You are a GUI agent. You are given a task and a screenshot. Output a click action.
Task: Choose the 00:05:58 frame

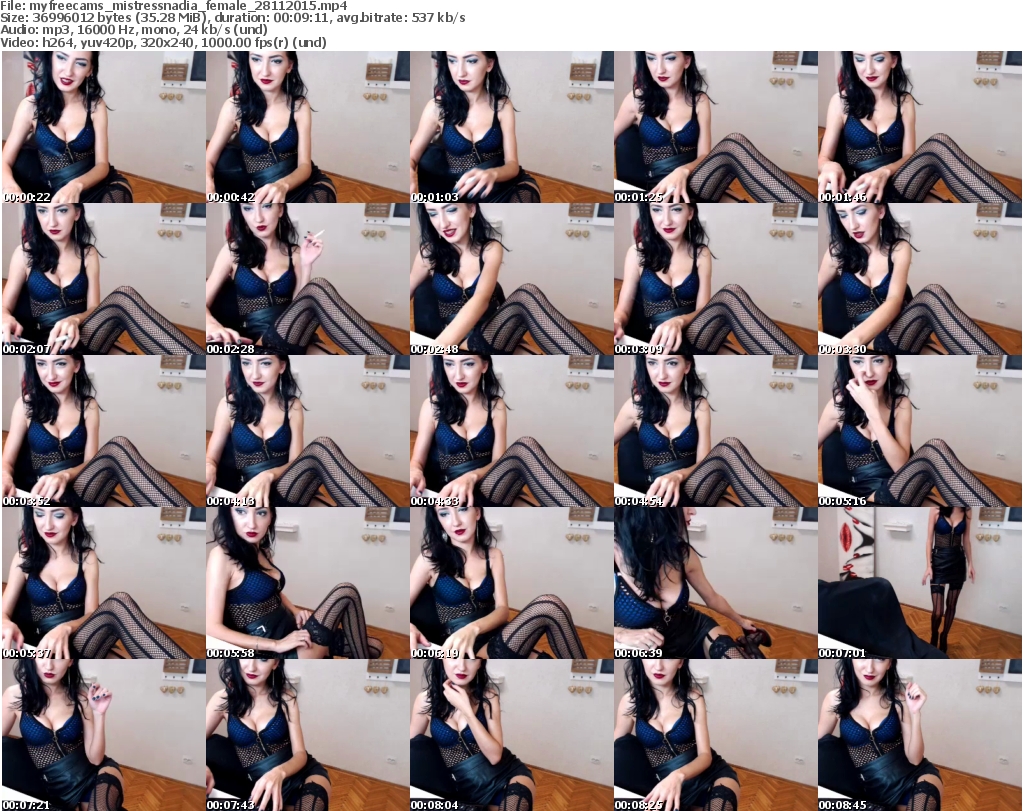click(x=308, y=583)
